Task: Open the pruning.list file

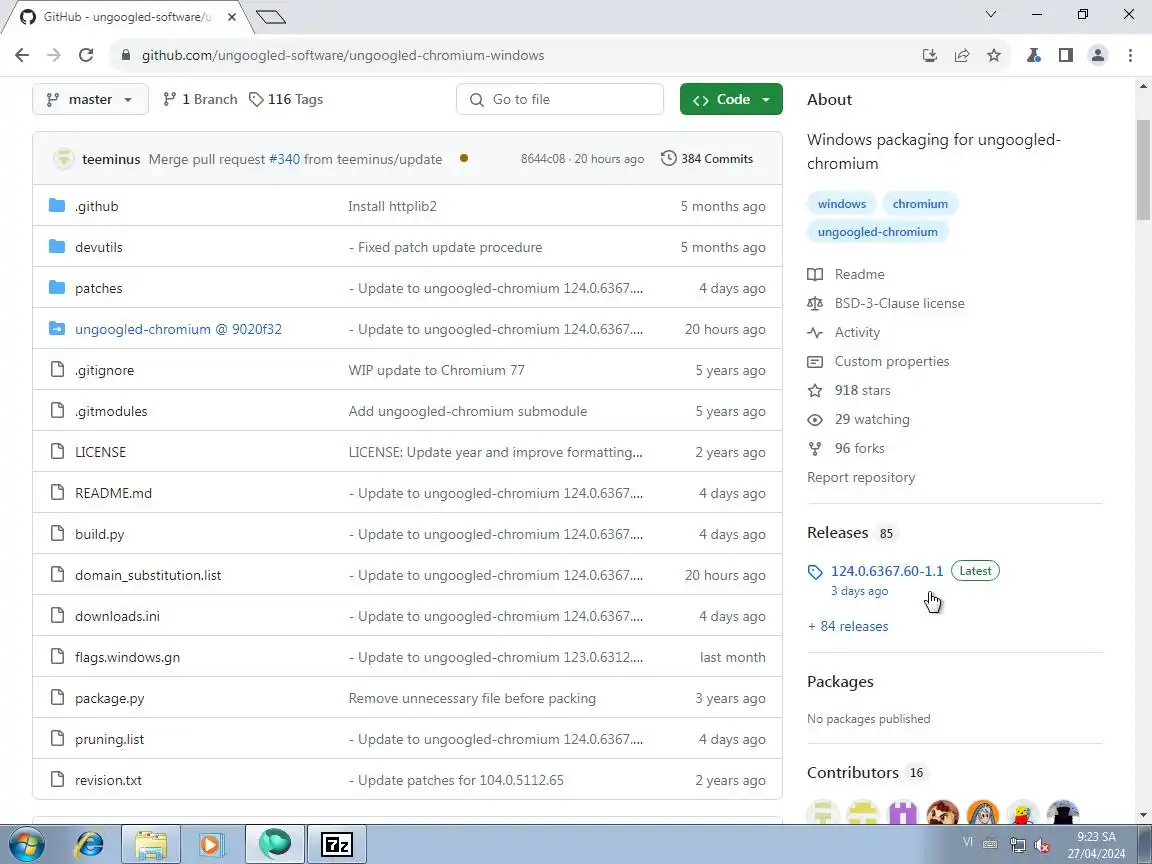Action: pyautogui.click(x=109, y=740)
